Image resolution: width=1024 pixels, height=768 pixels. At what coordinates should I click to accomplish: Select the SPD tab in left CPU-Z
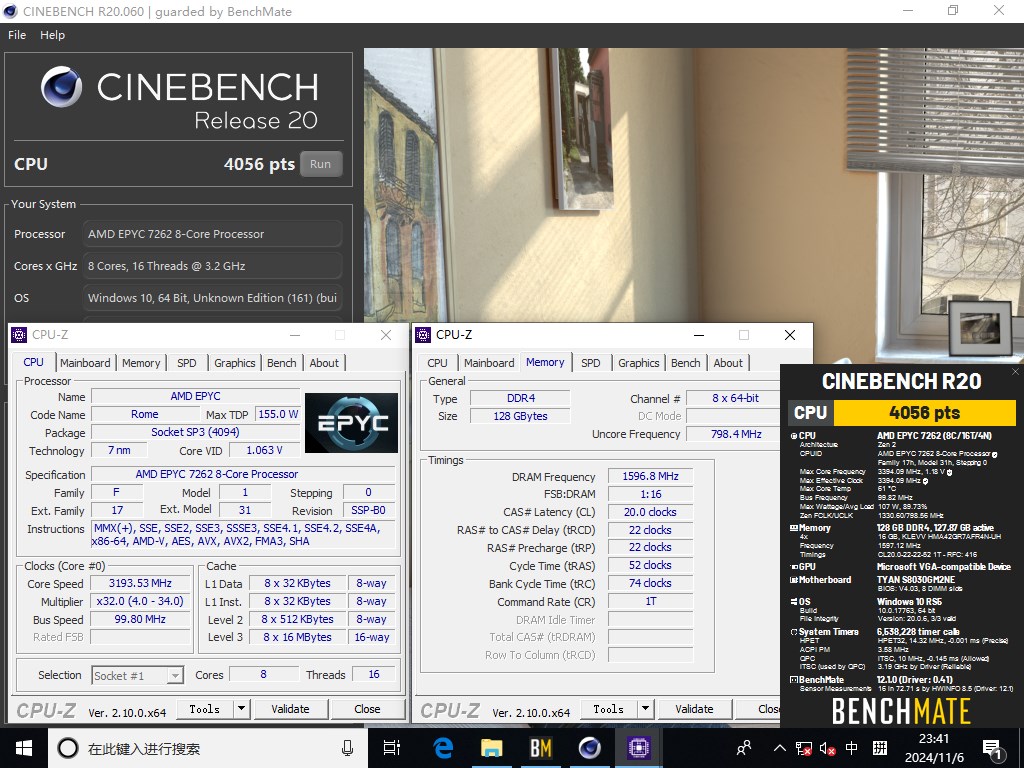pyautogui.click(x=186, y=363)
